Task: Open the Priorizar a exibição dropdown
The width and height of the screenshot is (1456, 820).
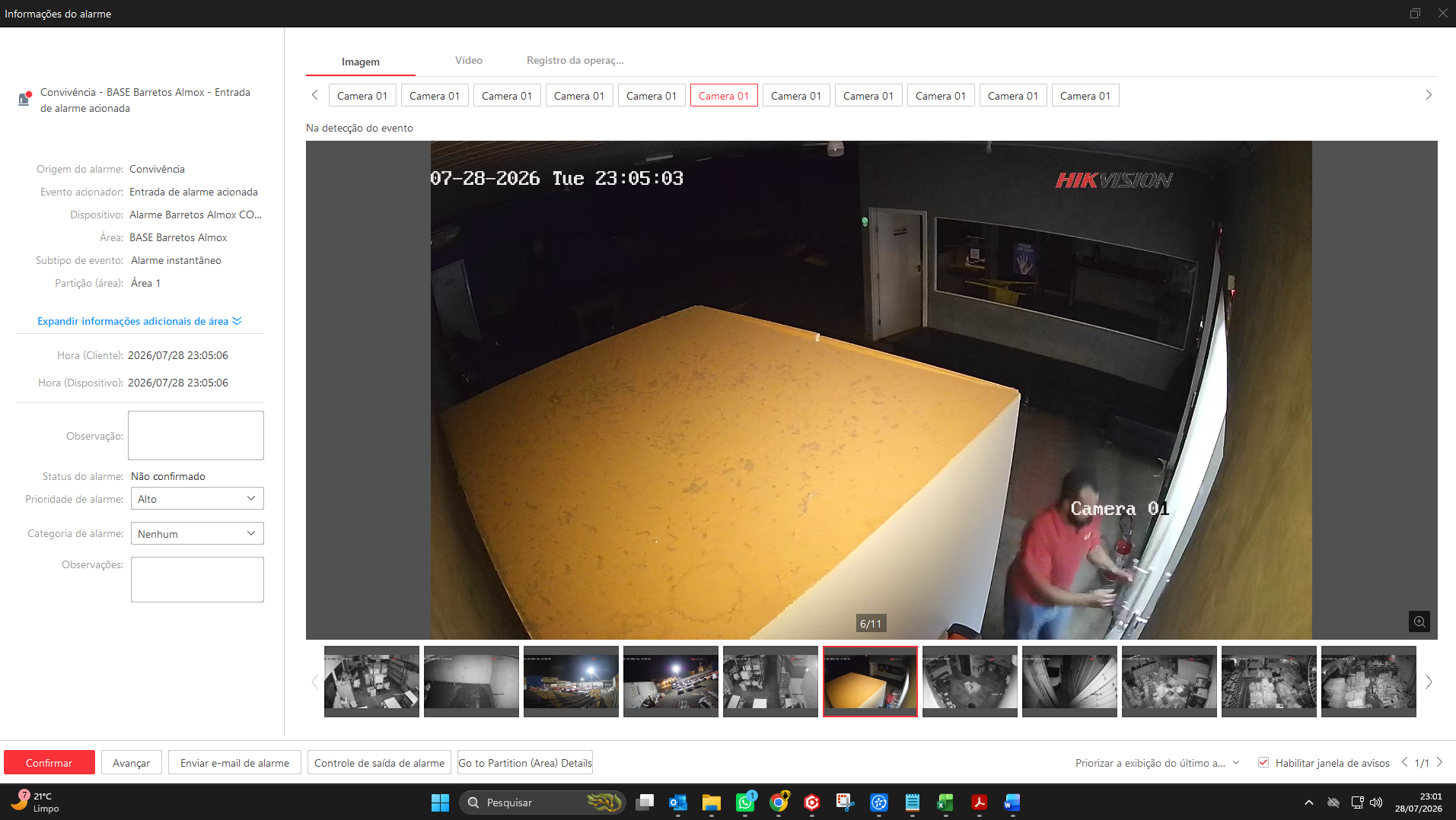Action: (x=1157, y=762)
